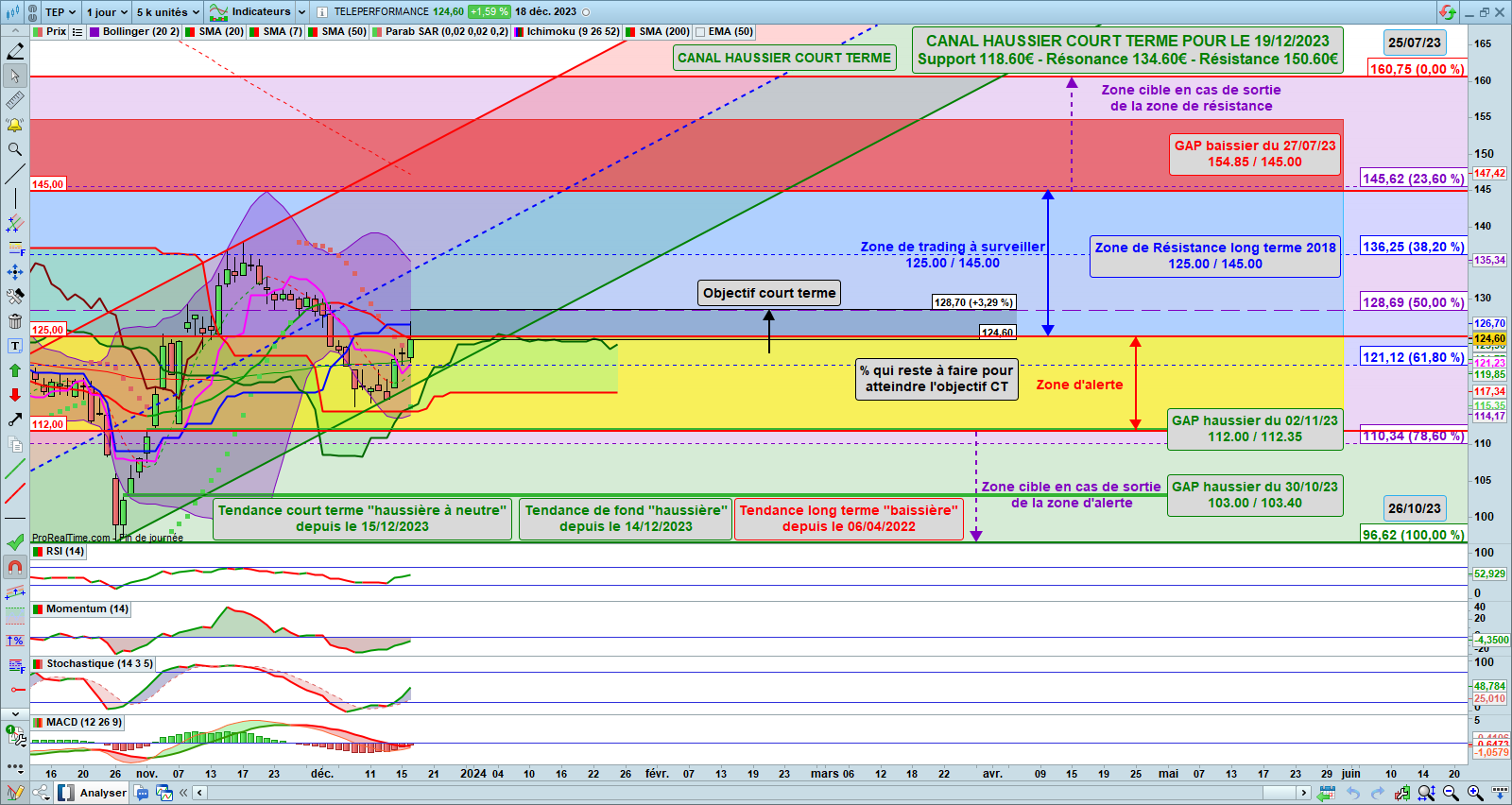Toggle the drawing toolbar pencil icon
Image resolution: width=1512 pixels, height=805 pixels.
pos(15,793)
